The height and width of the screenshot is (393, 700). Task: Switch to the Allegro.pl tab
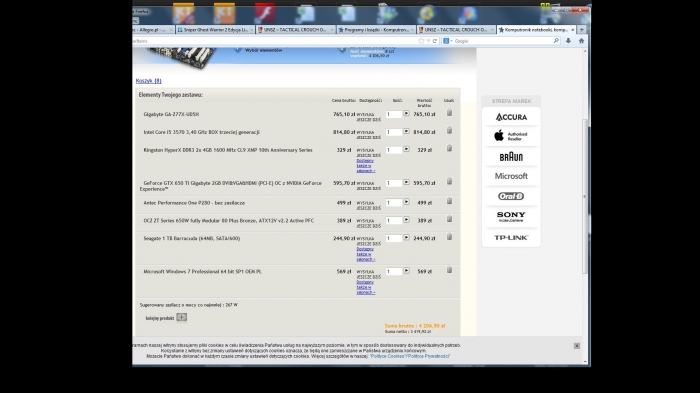coord(153,29)
